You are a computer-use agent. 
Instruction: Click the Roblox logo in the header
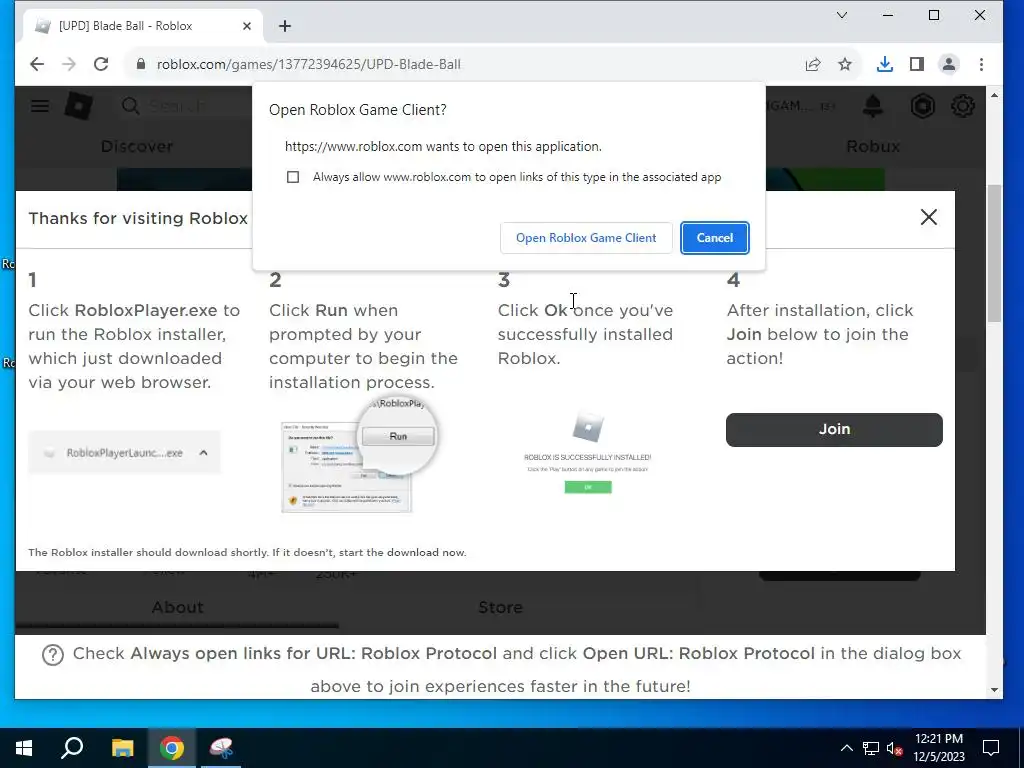point(78,106)
